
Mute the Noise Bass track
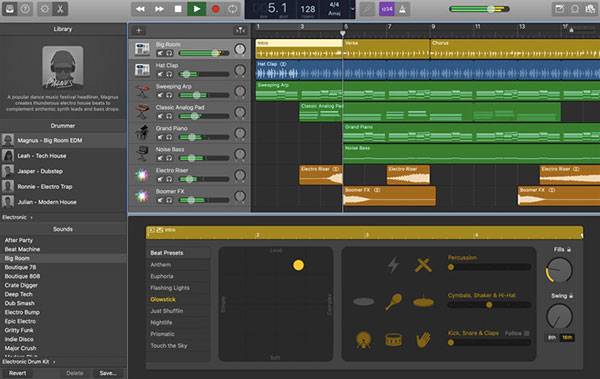(160, 158)
